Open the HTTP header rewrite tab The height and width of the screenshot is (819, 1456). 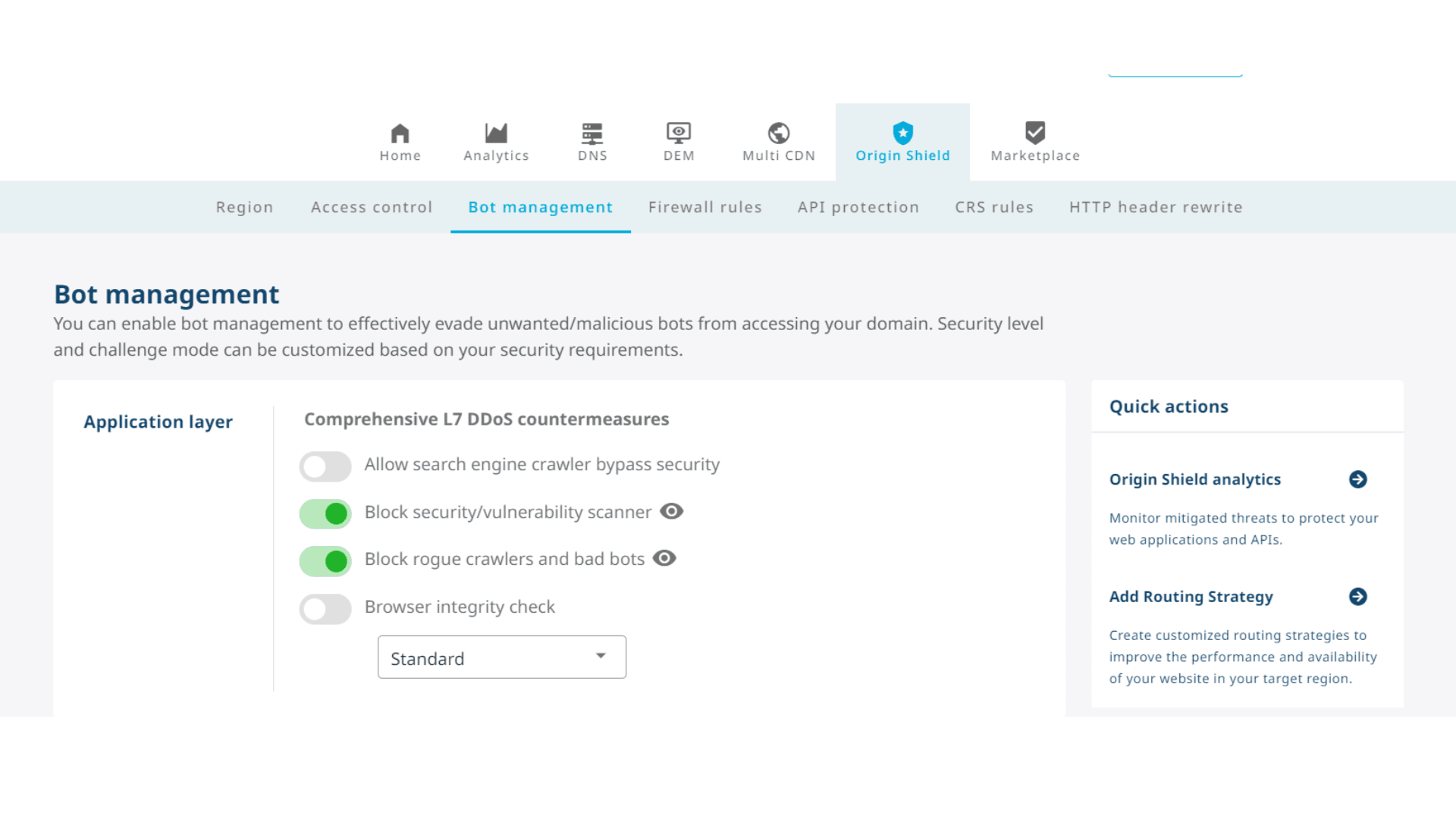point(1156,207)
